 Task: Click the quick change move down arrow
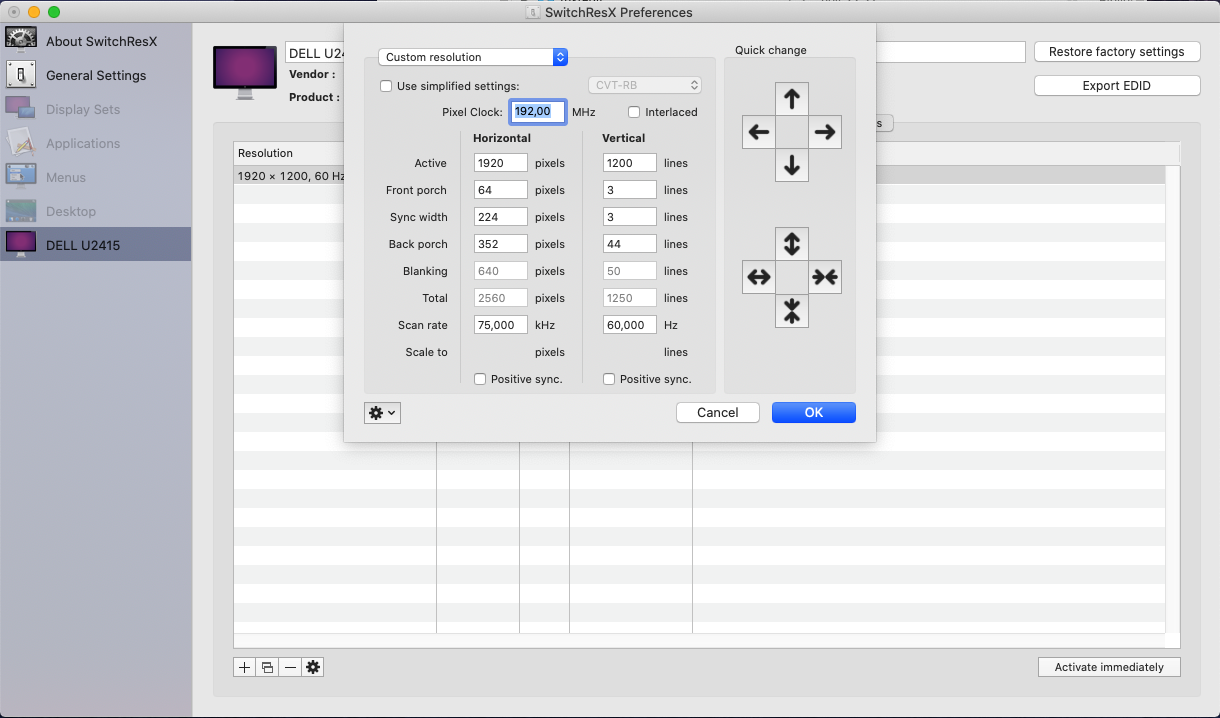click(792, 164)
